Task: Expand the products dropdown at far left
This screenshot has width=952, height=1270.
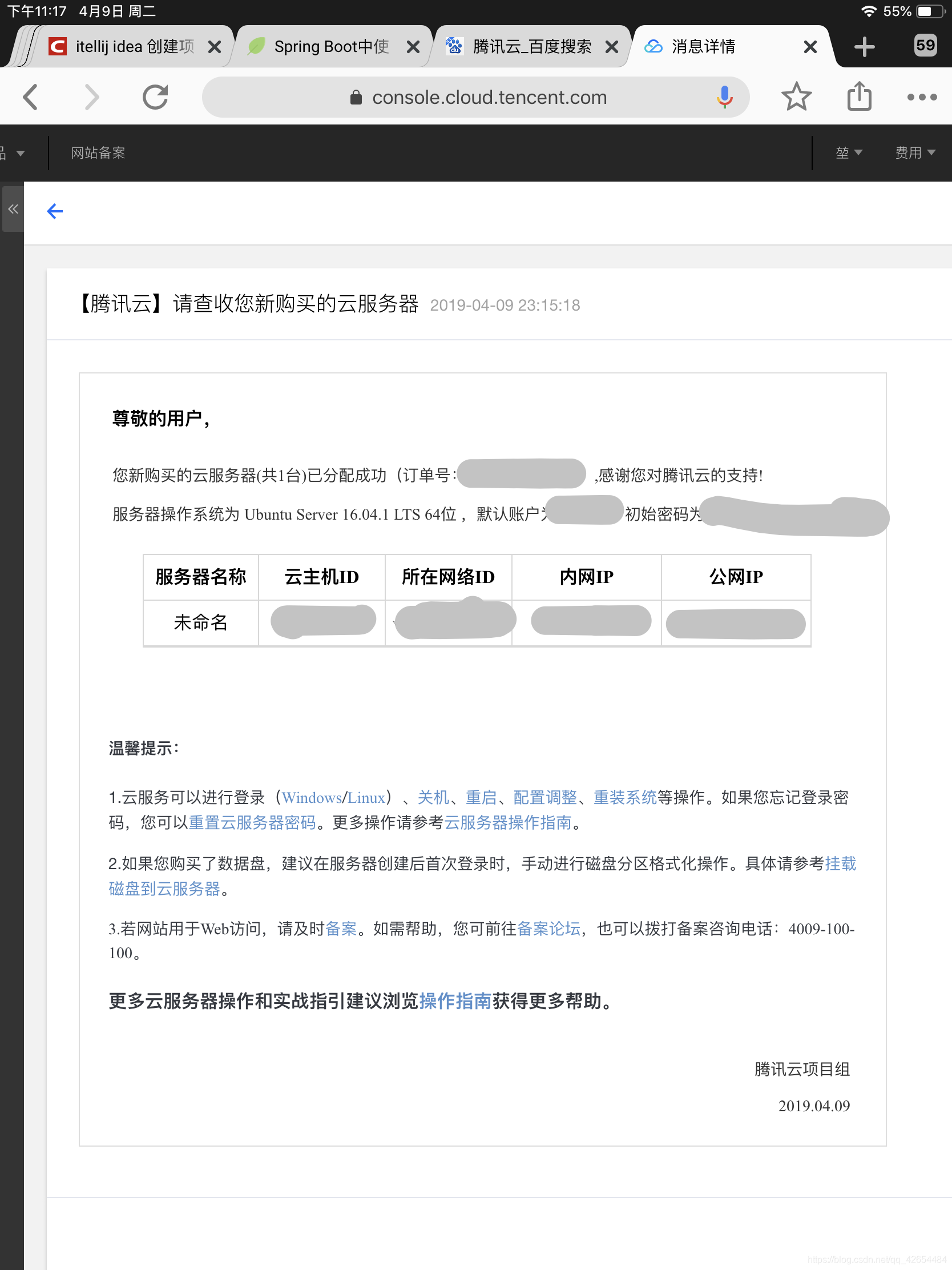Action: click(x=12, y=152)
